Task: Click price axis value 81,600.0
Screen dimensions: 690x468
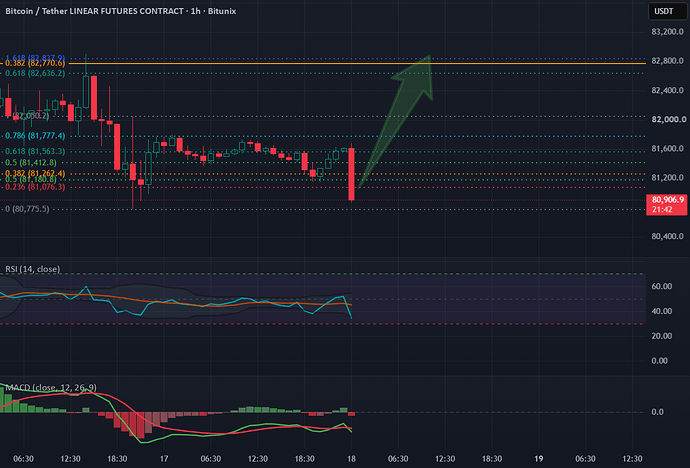Action: (667, 149)
